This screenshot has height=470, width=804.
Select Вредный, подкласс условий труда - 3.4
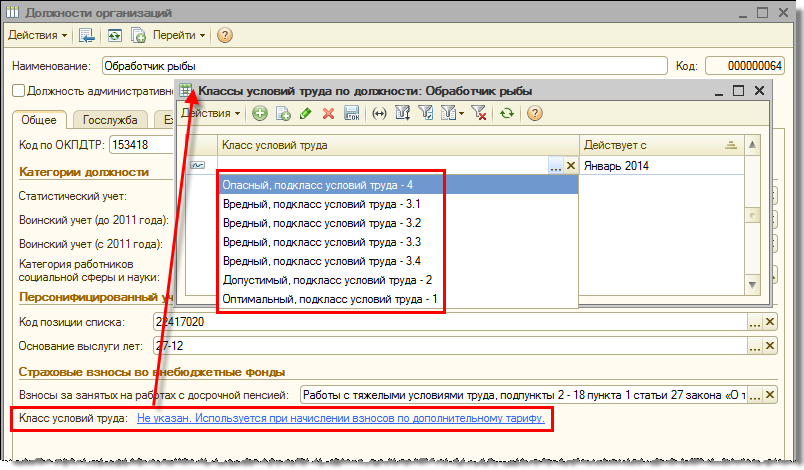(398, 261)
